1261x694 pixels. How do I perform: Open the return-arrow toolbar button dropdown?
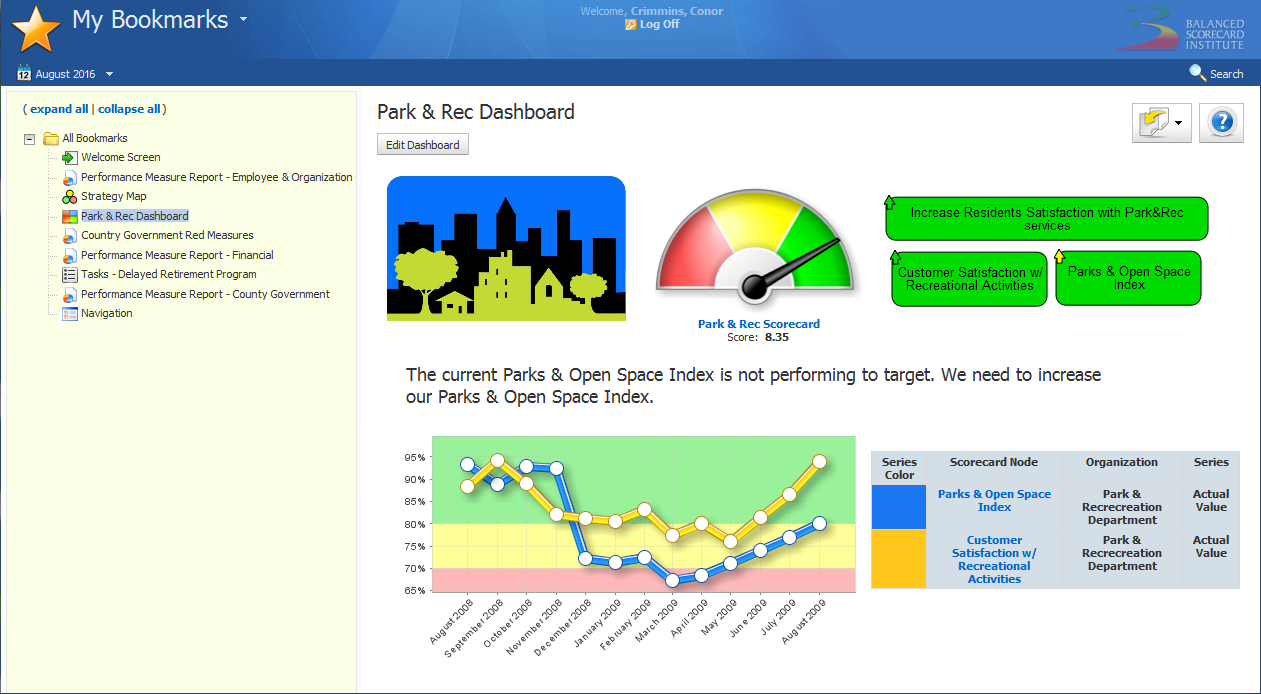tap(1180, 123)
